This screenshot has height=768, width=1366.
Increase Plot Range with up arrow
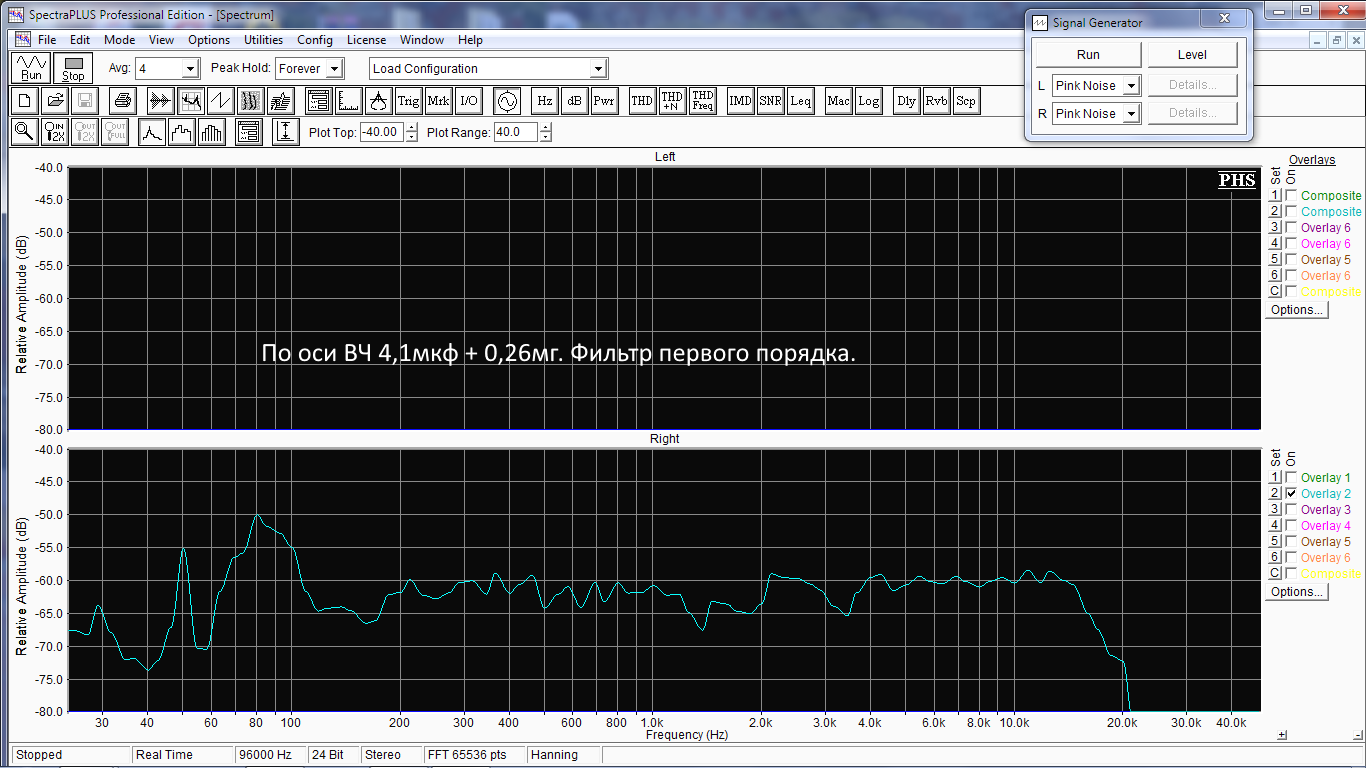click(x=545, y=127)
